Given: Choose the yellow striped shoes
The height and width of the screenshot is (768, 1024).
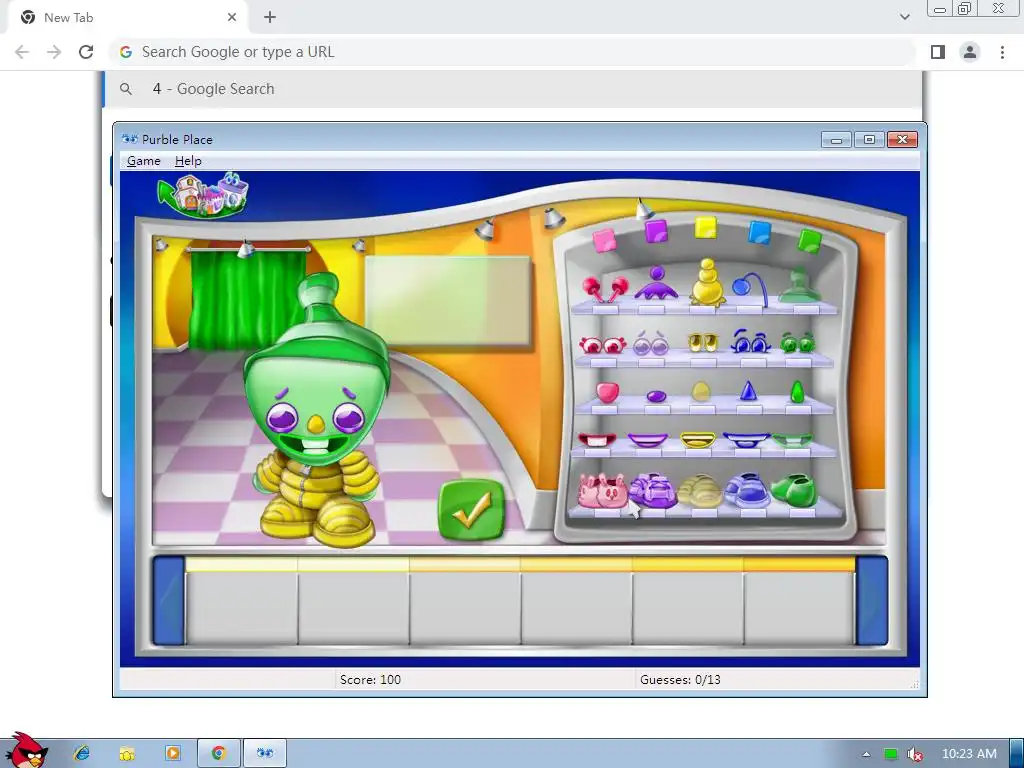Looking at the screenshot, I should tap(700, 491).
